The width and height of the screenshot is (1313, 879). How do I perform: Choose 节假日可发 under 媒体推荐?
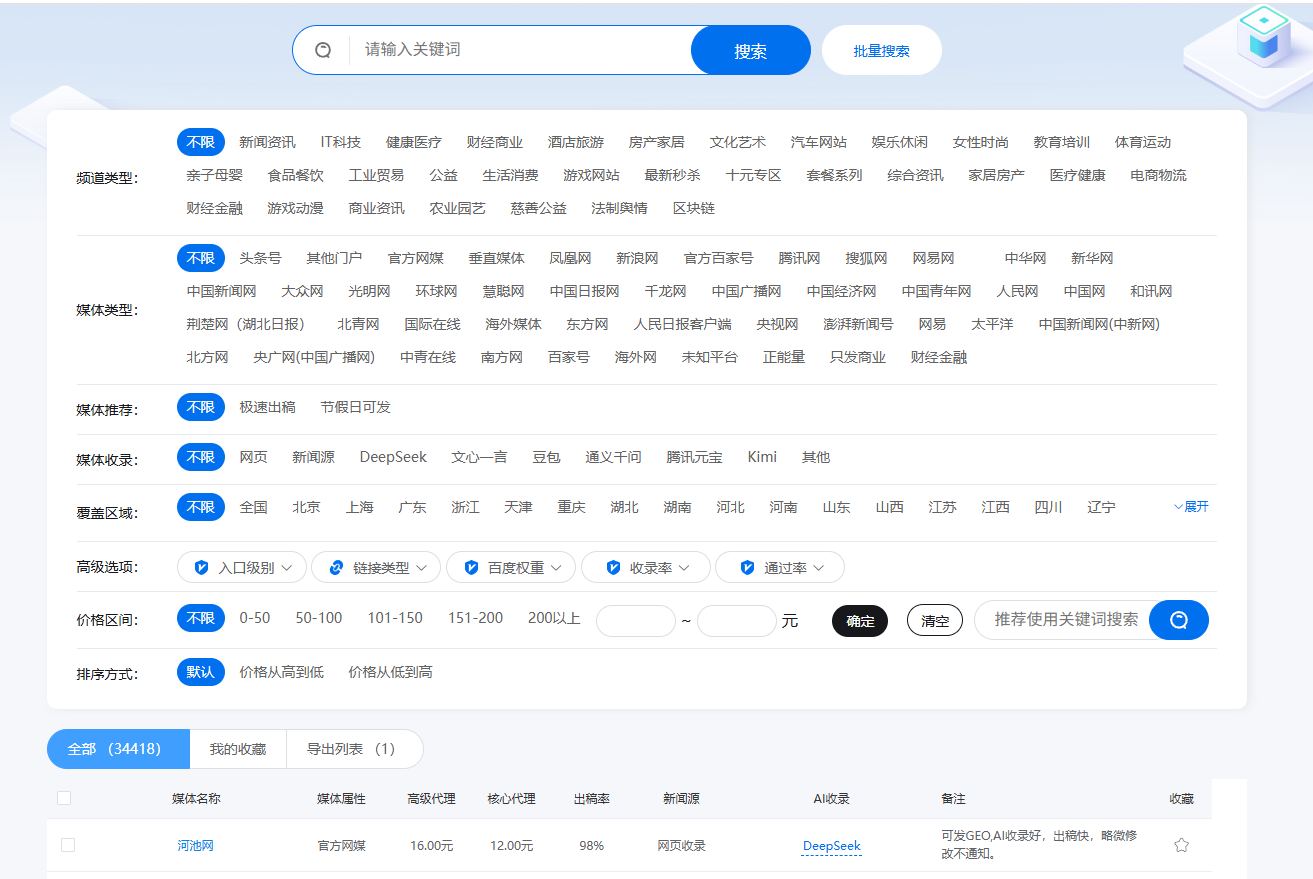pos(356,407)
